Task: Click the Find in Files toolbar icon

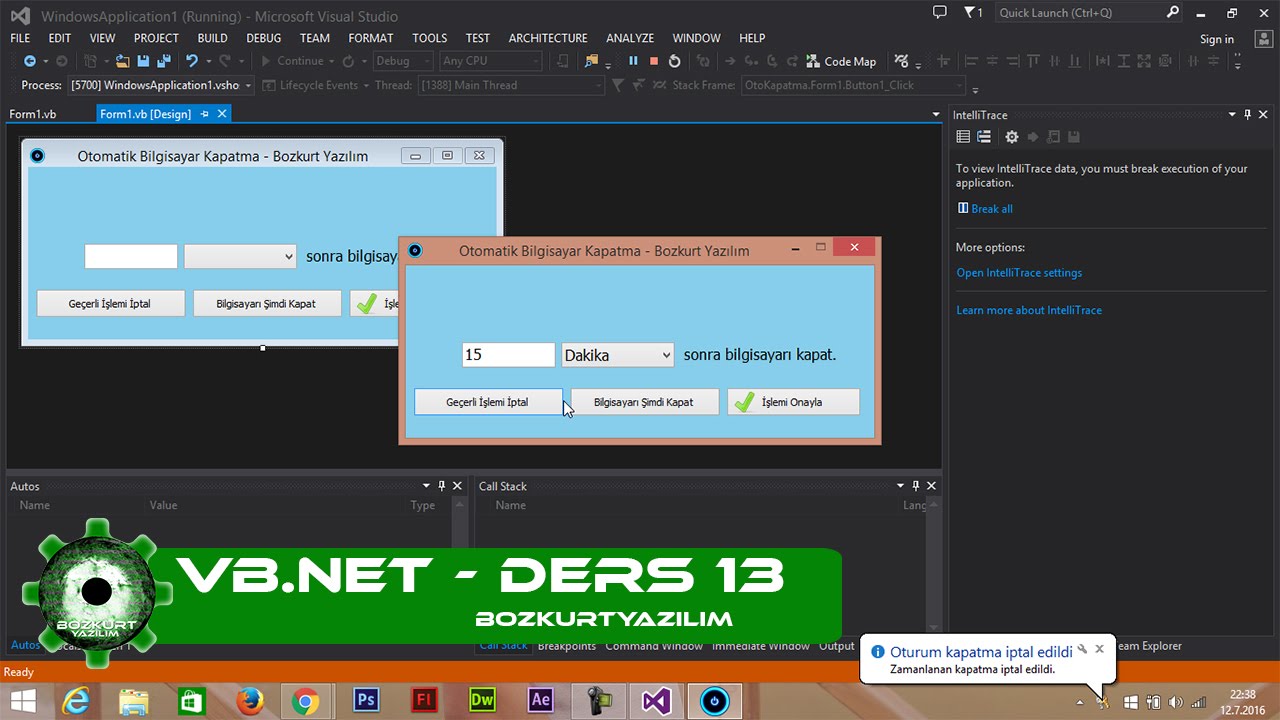Action: tap(592, 61)
